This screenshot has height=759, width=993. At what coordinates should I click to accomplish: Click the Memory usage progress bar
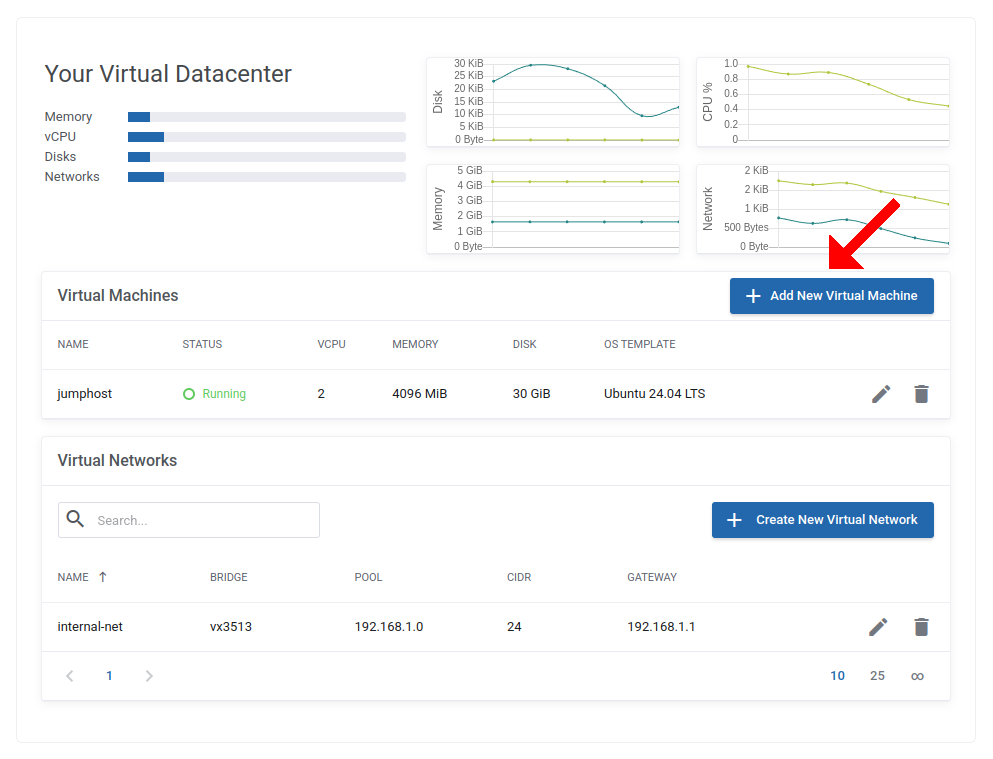pos(267,117)
